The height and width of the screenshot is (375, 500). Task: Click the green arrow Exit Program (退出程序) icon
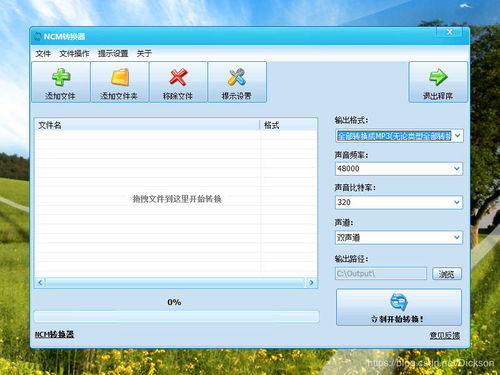[438, 77]
